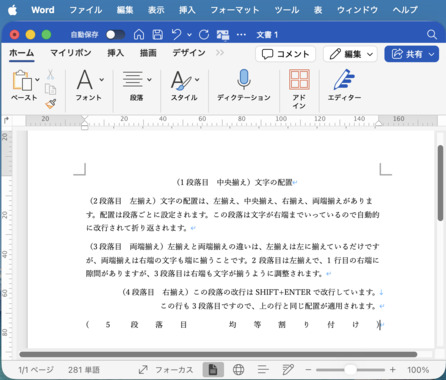Open the 挿入 menu in menu bar

pyautogui.click(x=187, y=10)
